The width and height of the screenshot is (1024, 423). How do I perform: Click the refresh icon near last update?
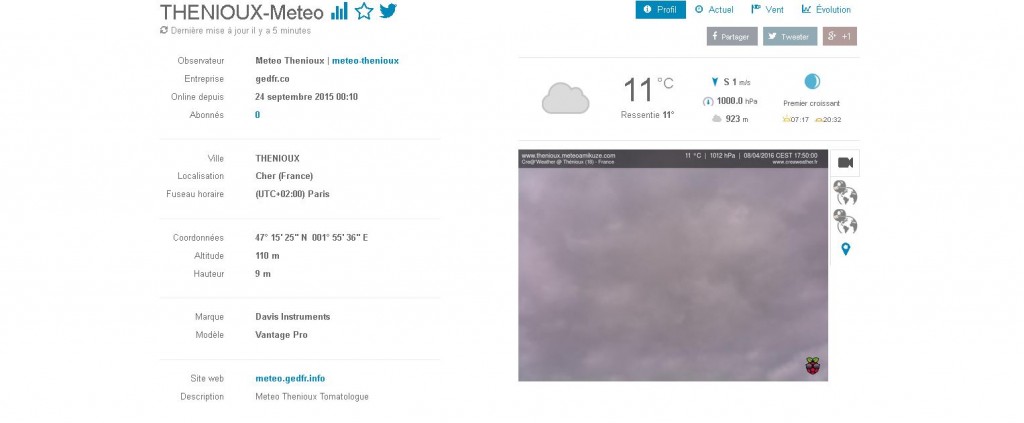click(164, 30)
